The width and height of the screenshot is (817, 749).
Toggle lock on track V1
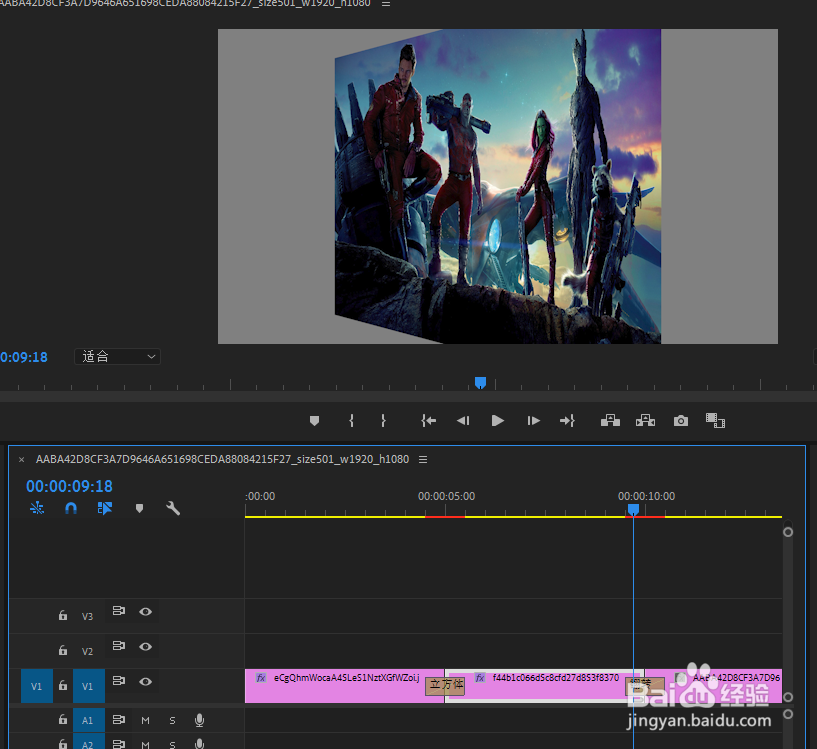click(63, 685)
